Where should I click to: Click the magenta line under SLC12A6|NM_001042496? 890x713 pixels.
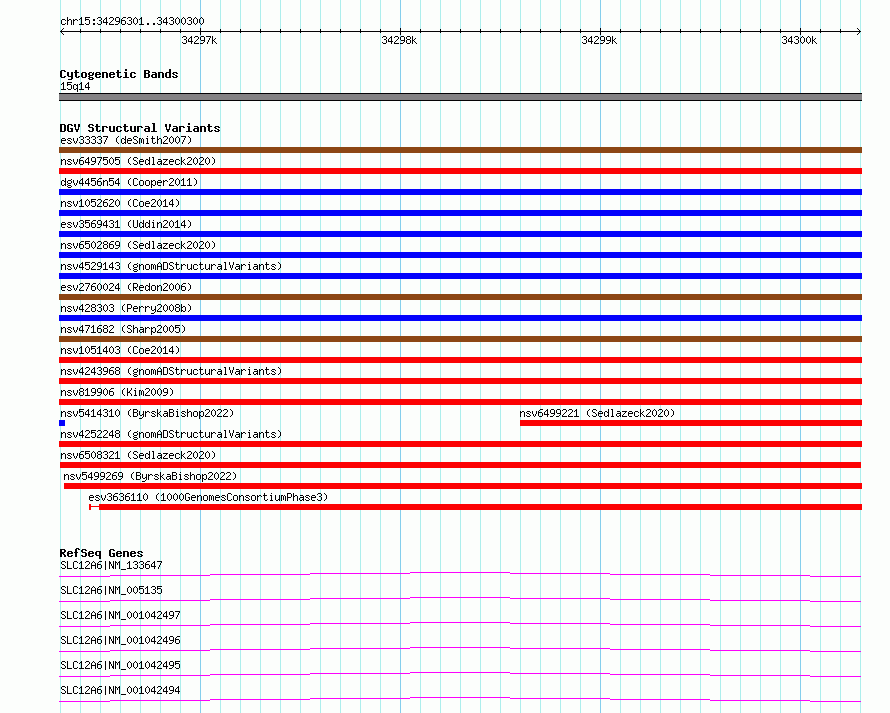click(x=460, y=649)
